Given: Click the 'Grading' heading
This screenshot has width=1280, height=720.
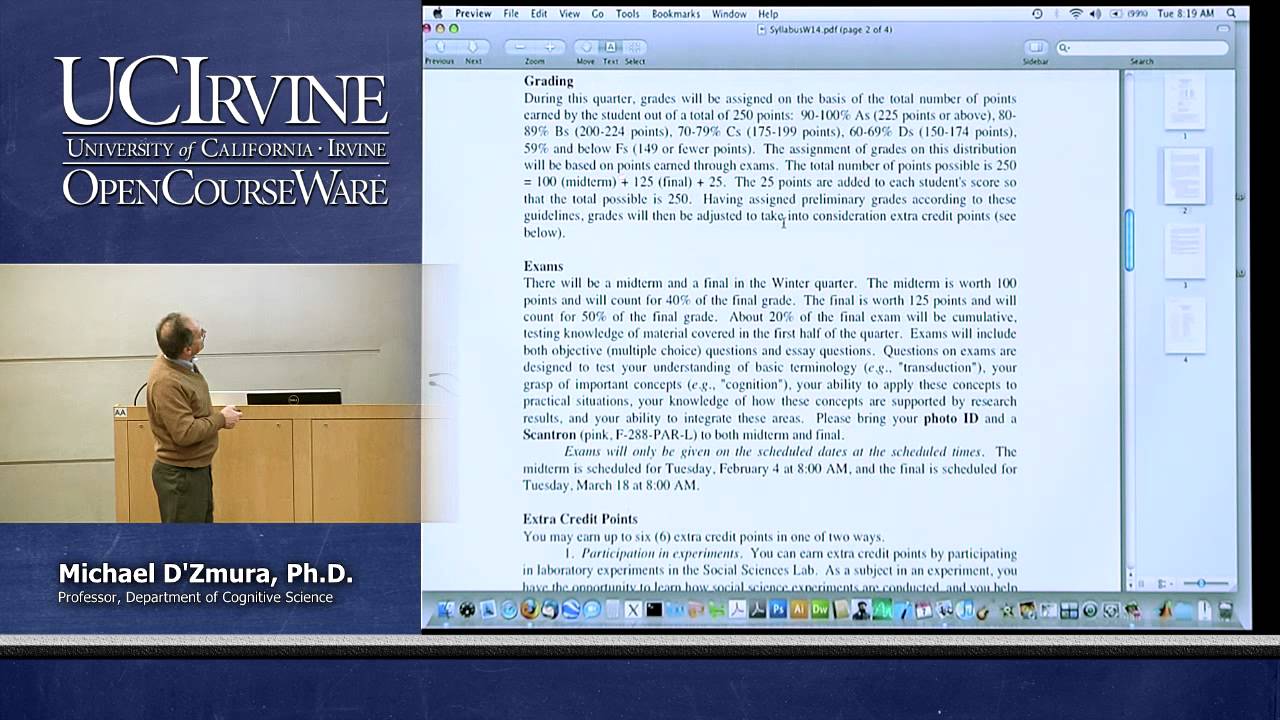Looking at the screenshot, I should tap(548, 81).
